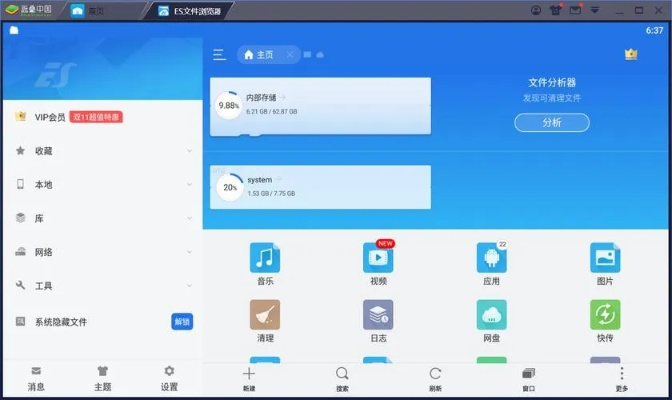Open the 内部存储 storage card
The height and width of the screenshot is (400, 672).
point(321,105)
